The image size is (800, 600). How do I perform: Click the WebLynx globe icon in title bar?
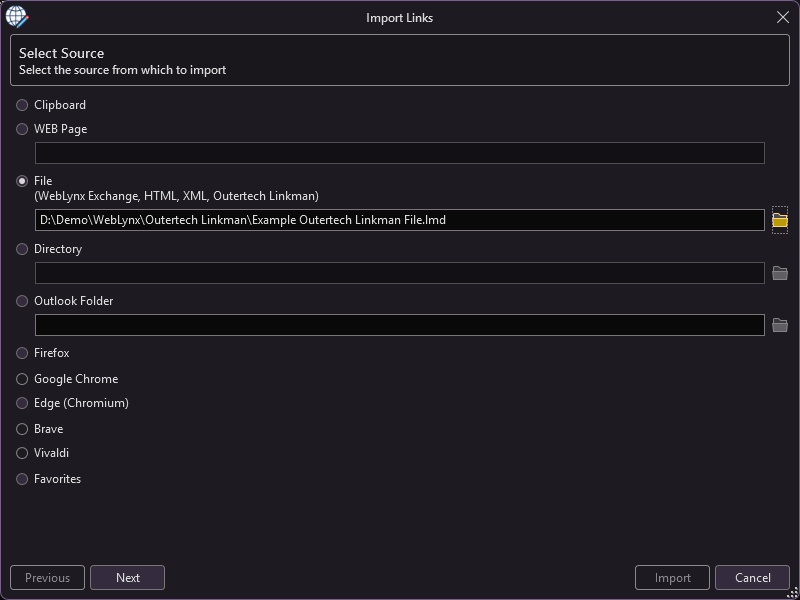[x=17, y=17]
